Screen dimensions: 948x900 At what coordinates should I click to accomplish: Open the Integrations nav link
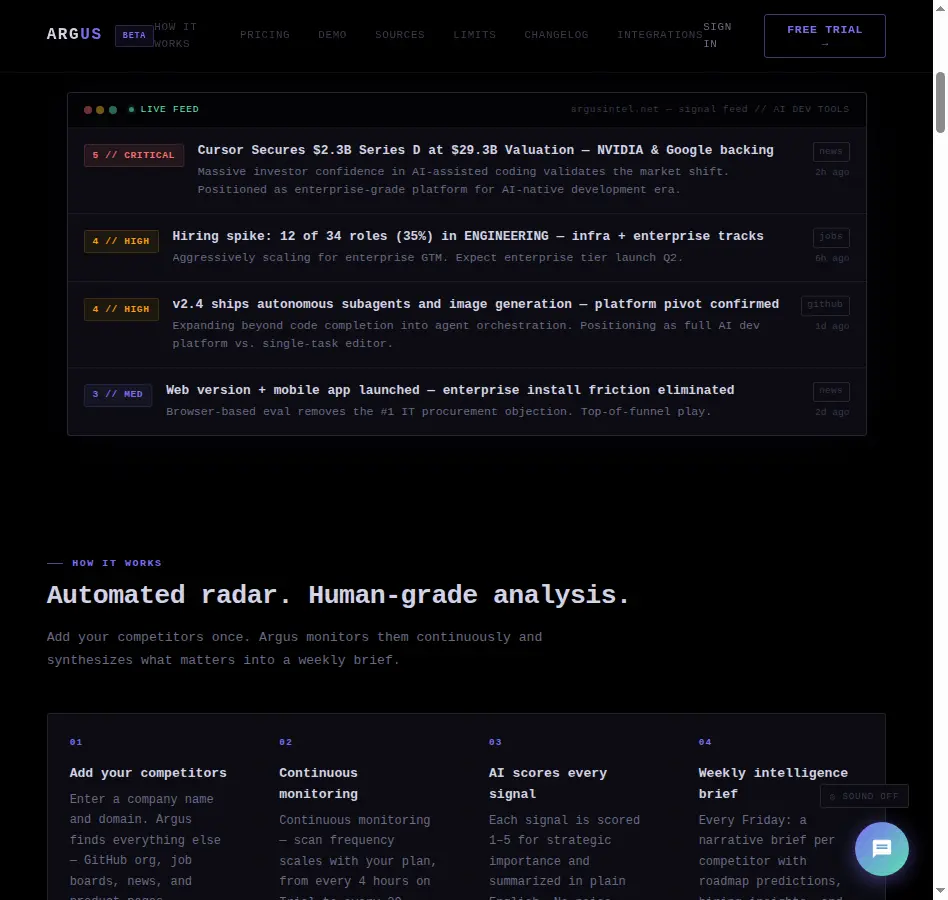point(660,35)
